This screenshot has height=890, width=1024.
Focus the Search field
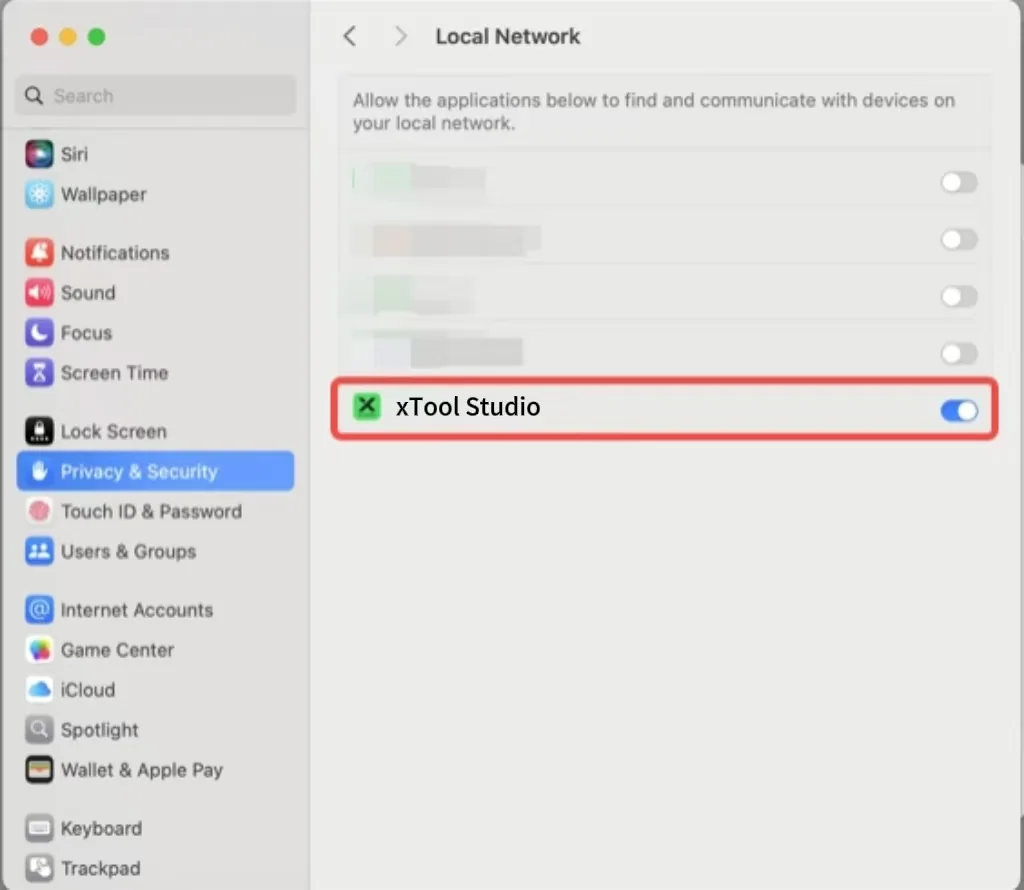tap(155, 96)
